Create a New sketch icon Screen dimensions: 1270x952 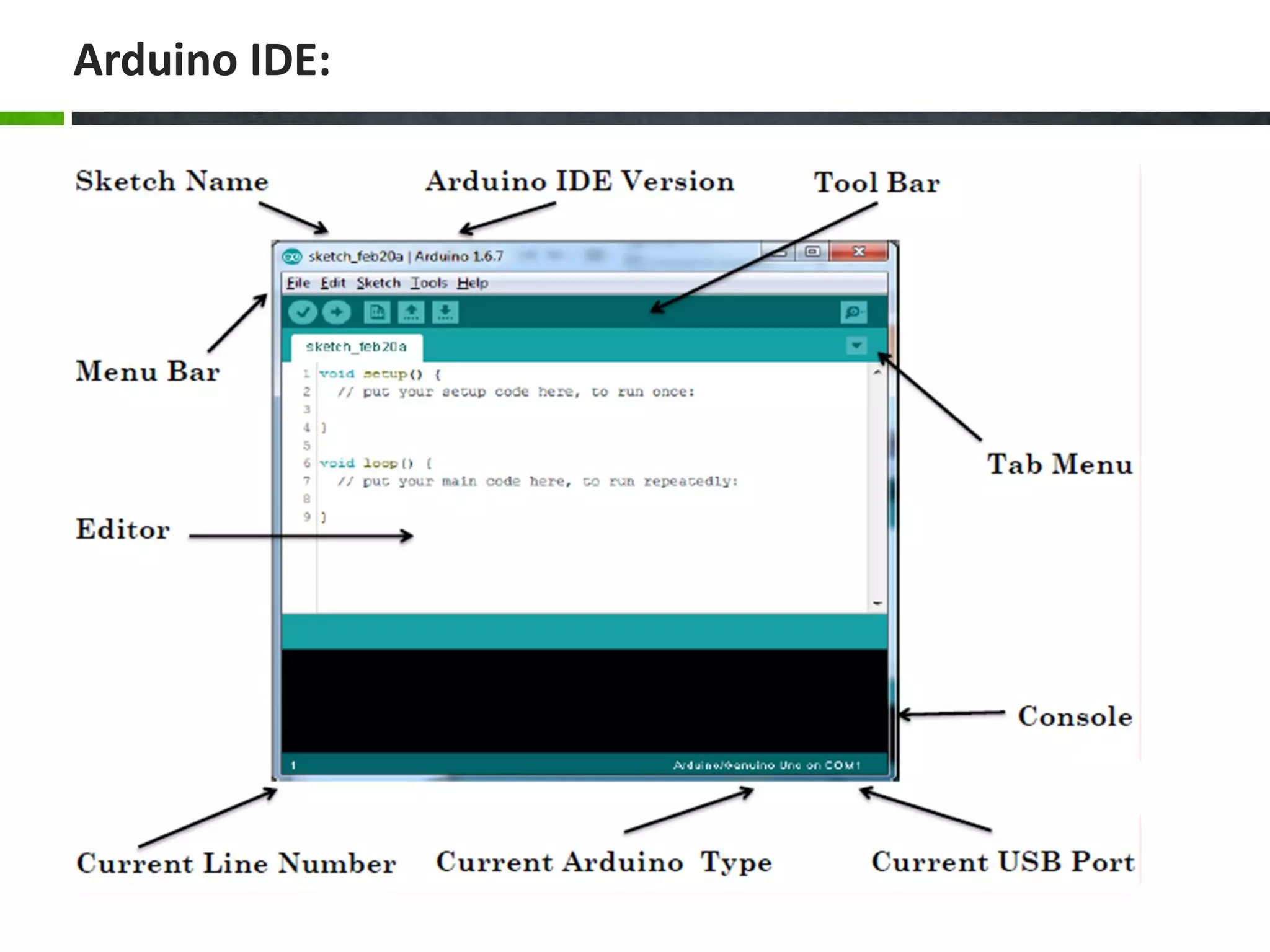tap(377, 312)
